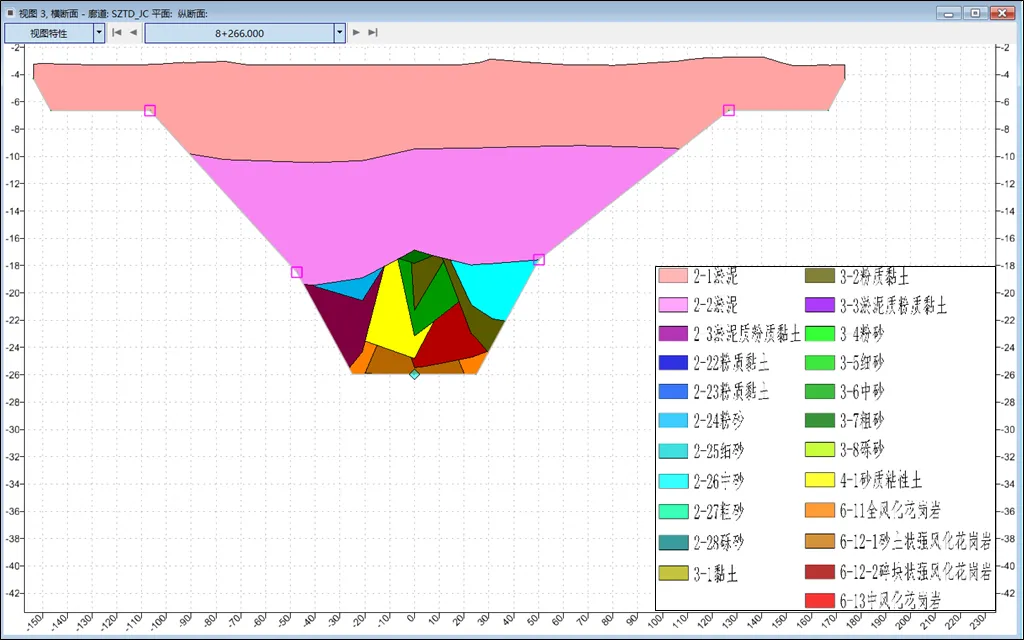
Task: Advance to the next station section
Action: click(x=356, y=33)
